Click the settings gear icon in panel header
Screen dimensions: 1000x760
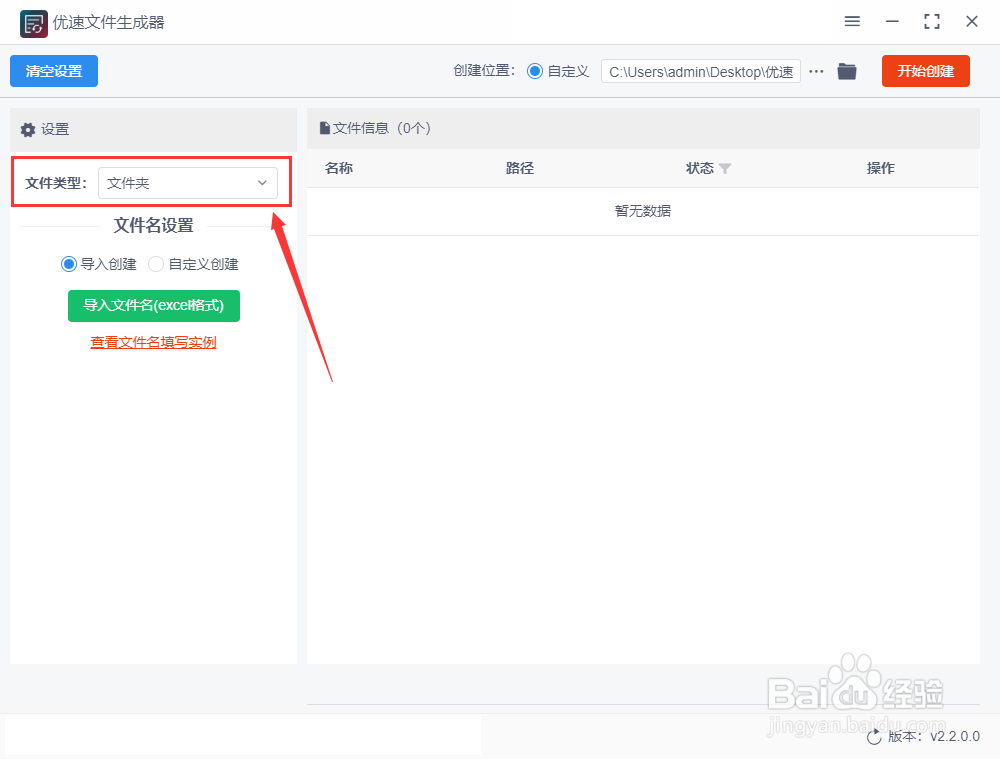[x=27, y=130]
